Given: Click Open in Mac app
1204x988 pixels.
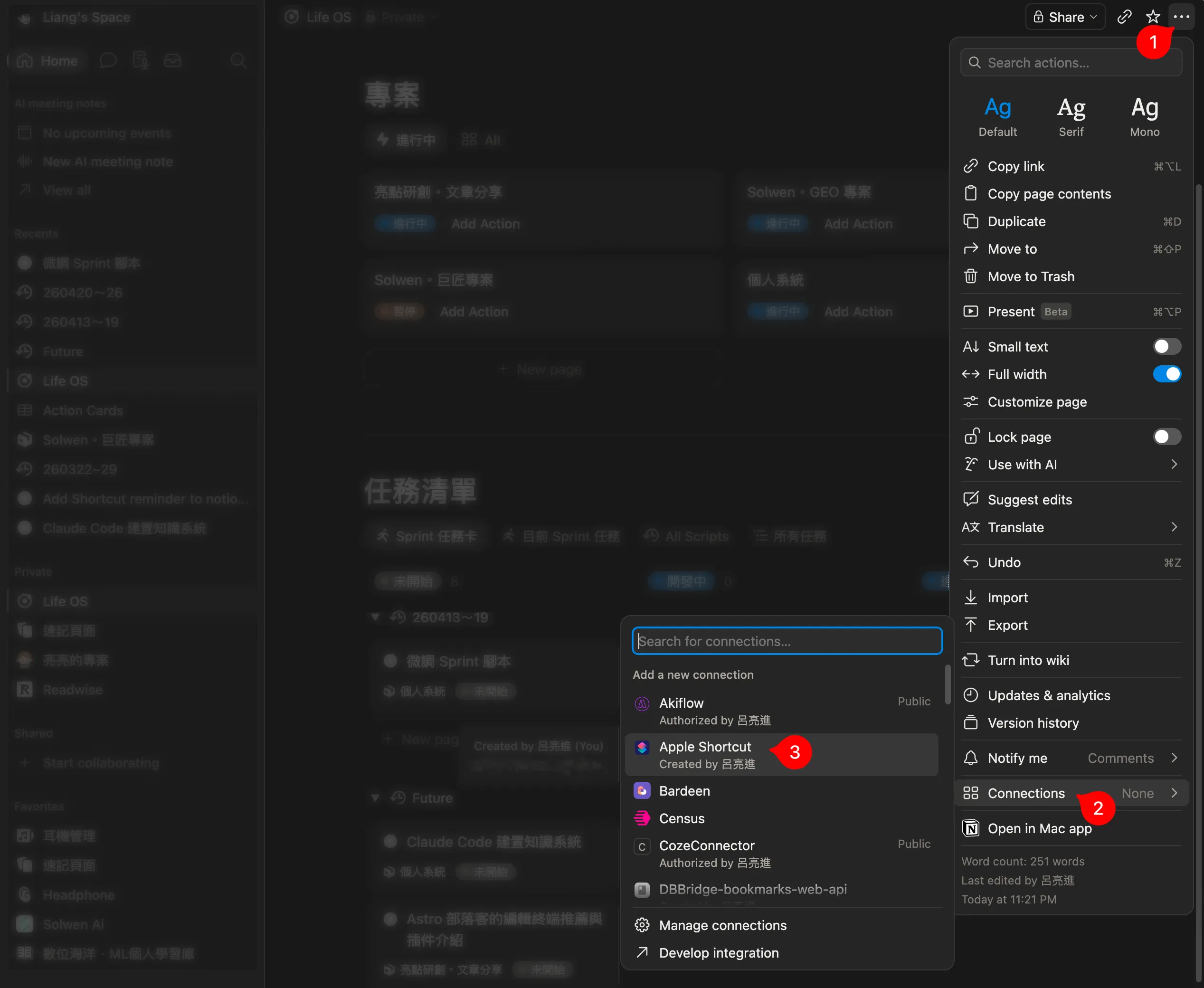Looking at the screenshot, I should (1071, 828).
